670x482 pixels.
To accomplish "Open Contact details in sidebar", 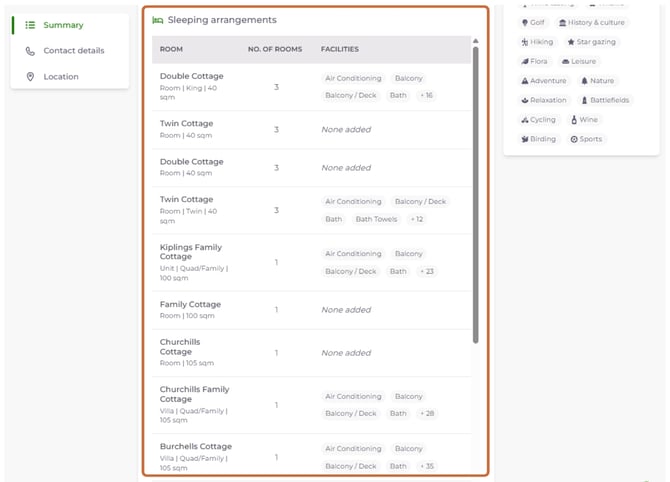I will (x=73, y=51).
